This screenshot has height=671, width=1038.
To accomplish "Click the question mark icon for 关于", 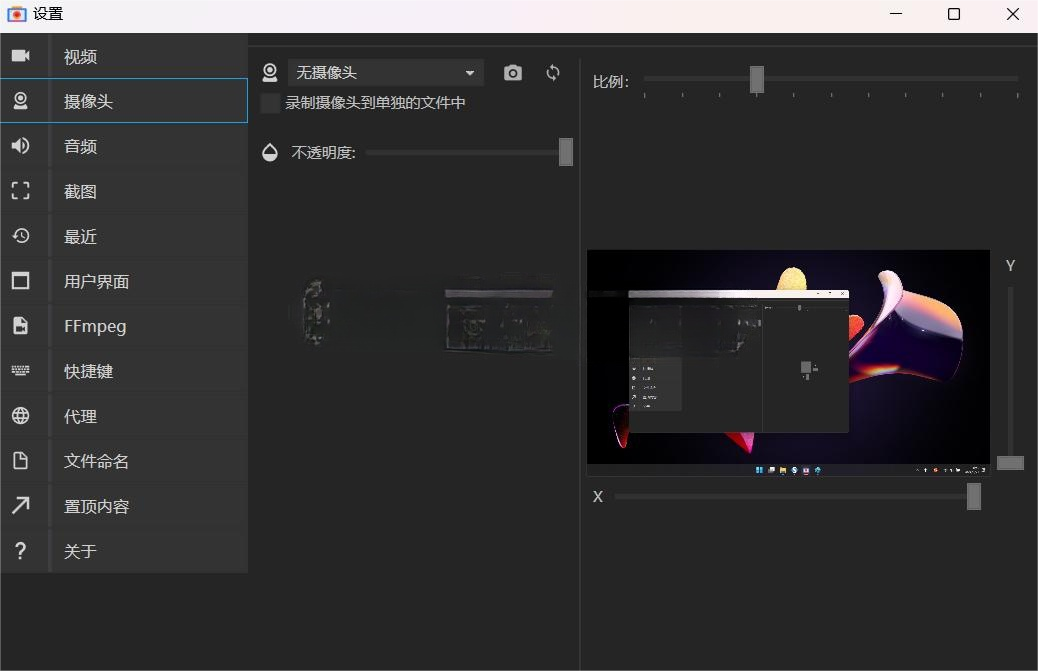I will (21, 551).
